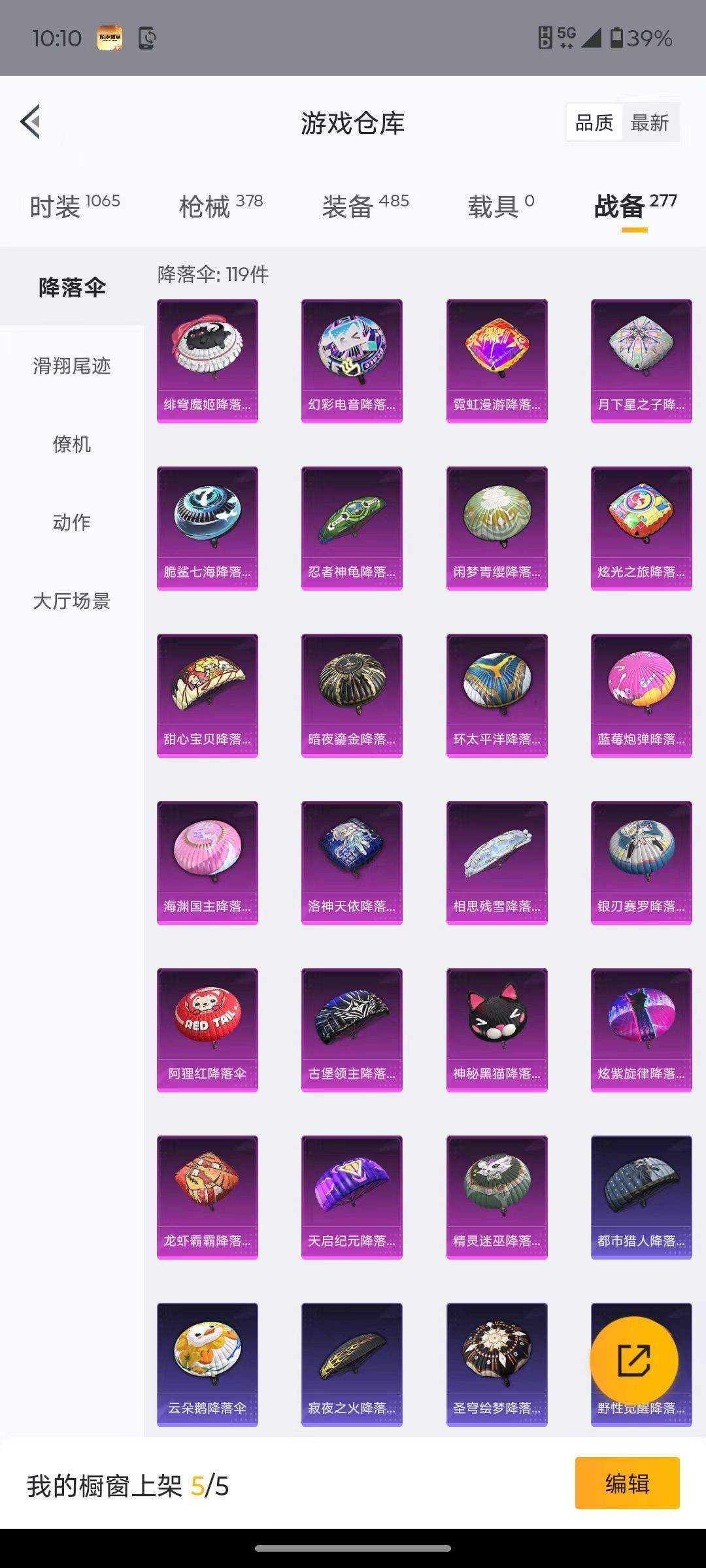The image size is (706, 1568).
Task: Open the 绯穹魔姬 parachute item
Action: click(207, 361)
